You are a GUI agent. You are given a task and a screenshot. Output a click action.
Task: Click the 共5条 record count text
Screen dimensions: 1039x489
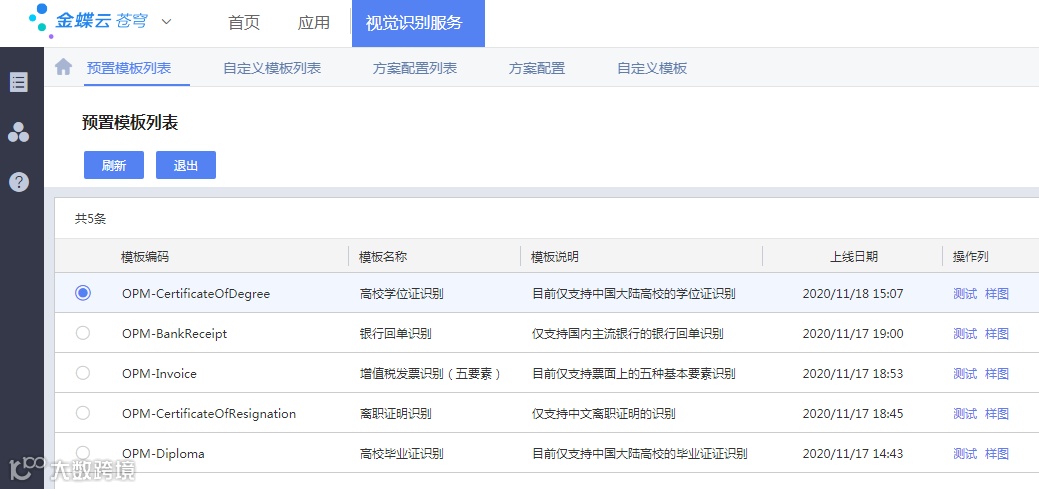click(90, 219)
